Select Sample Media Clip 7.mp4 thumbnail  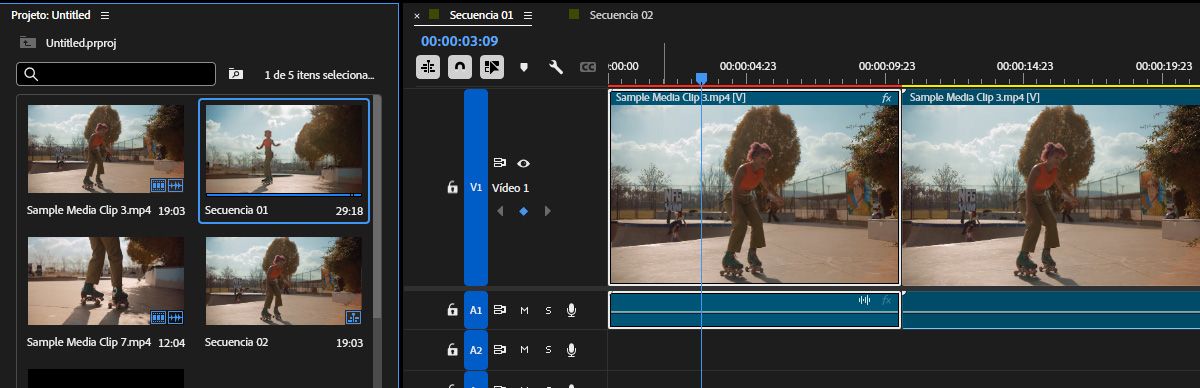pyautogui.click(x=106, y=281)
